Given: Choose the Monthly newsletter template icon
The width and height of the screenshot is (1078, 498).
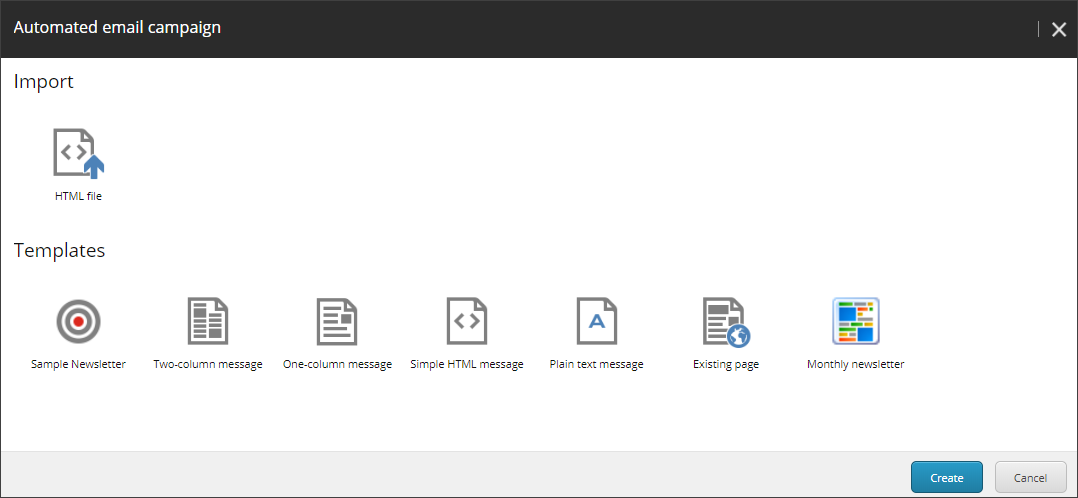Looking at the screenshot, I should click(x=856, y=321).
